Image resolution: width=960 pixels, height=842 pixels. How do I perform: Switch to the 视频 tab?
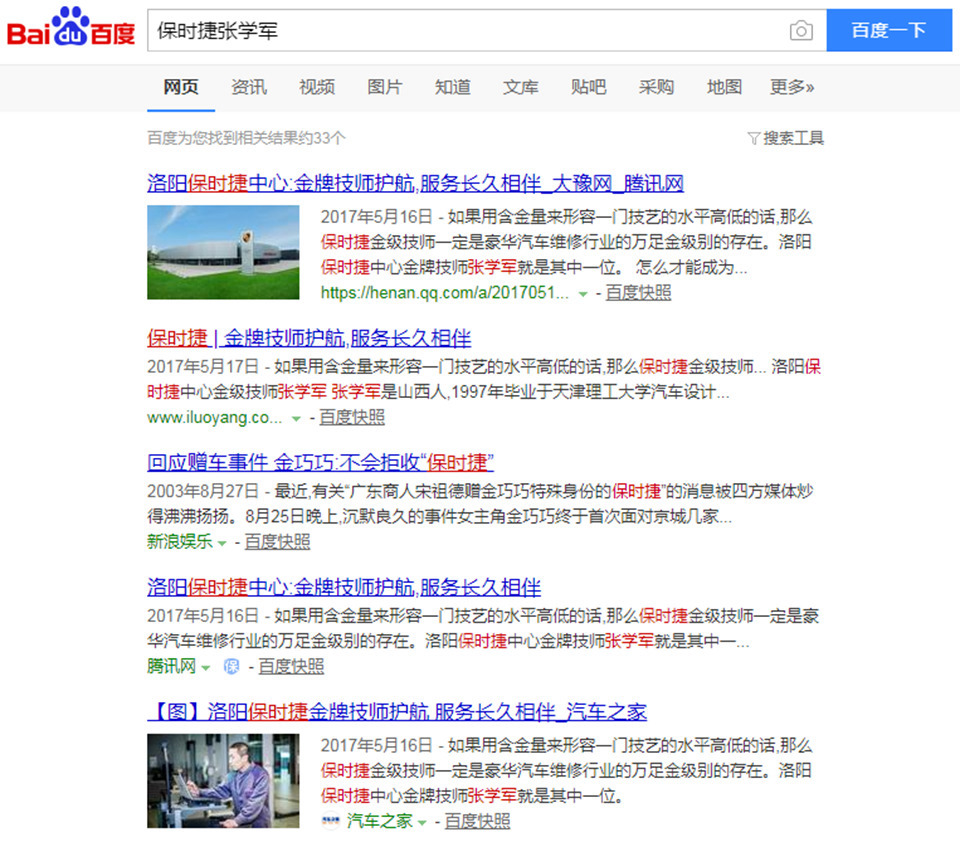point(317,87)
